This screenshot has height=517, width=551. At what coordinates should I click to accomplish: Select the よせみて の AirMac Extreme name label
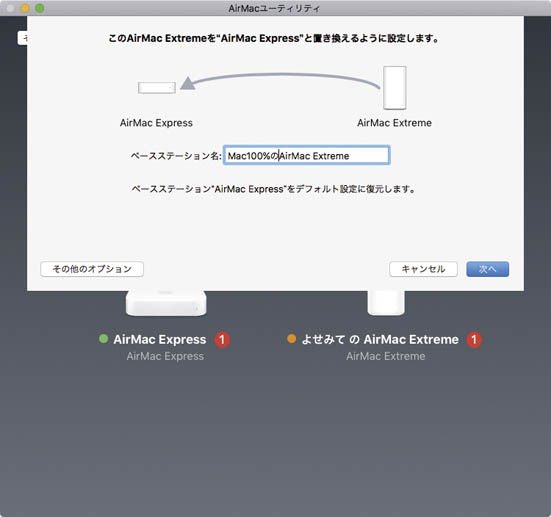(380, 340)
